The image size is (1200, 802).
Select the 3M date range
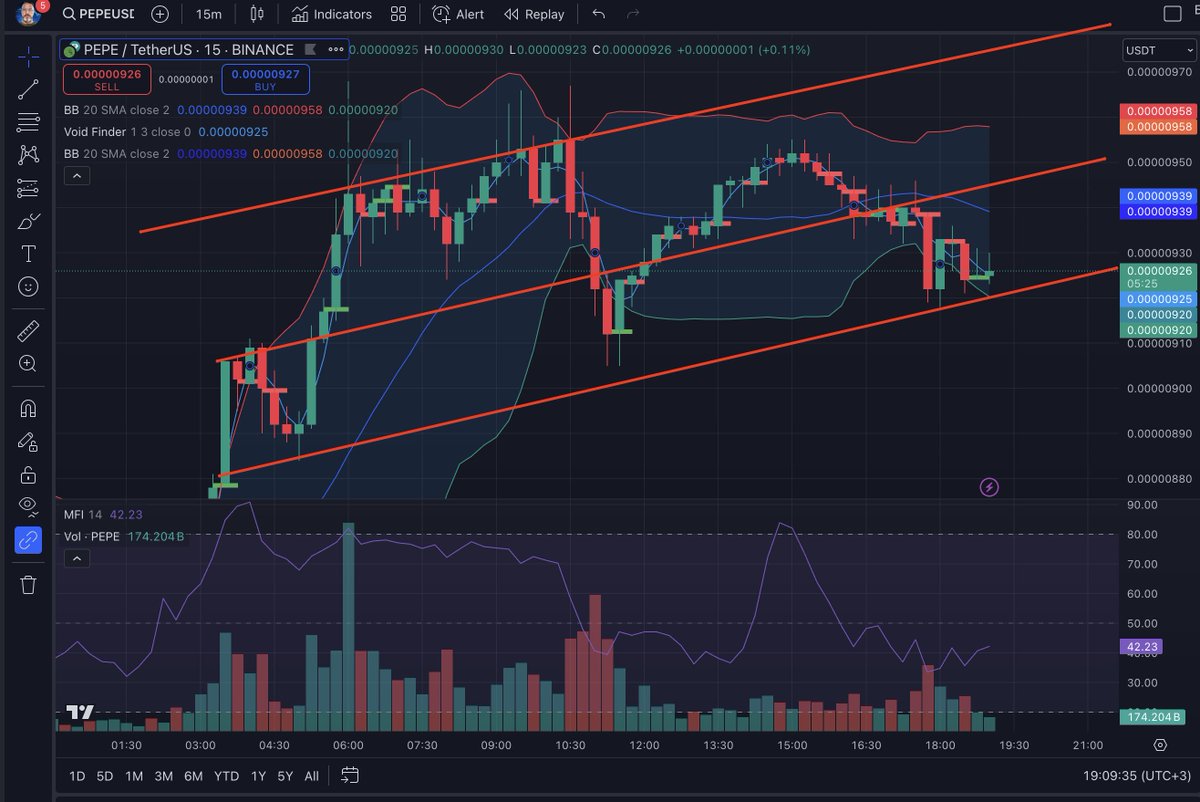[x=164, y=775]
